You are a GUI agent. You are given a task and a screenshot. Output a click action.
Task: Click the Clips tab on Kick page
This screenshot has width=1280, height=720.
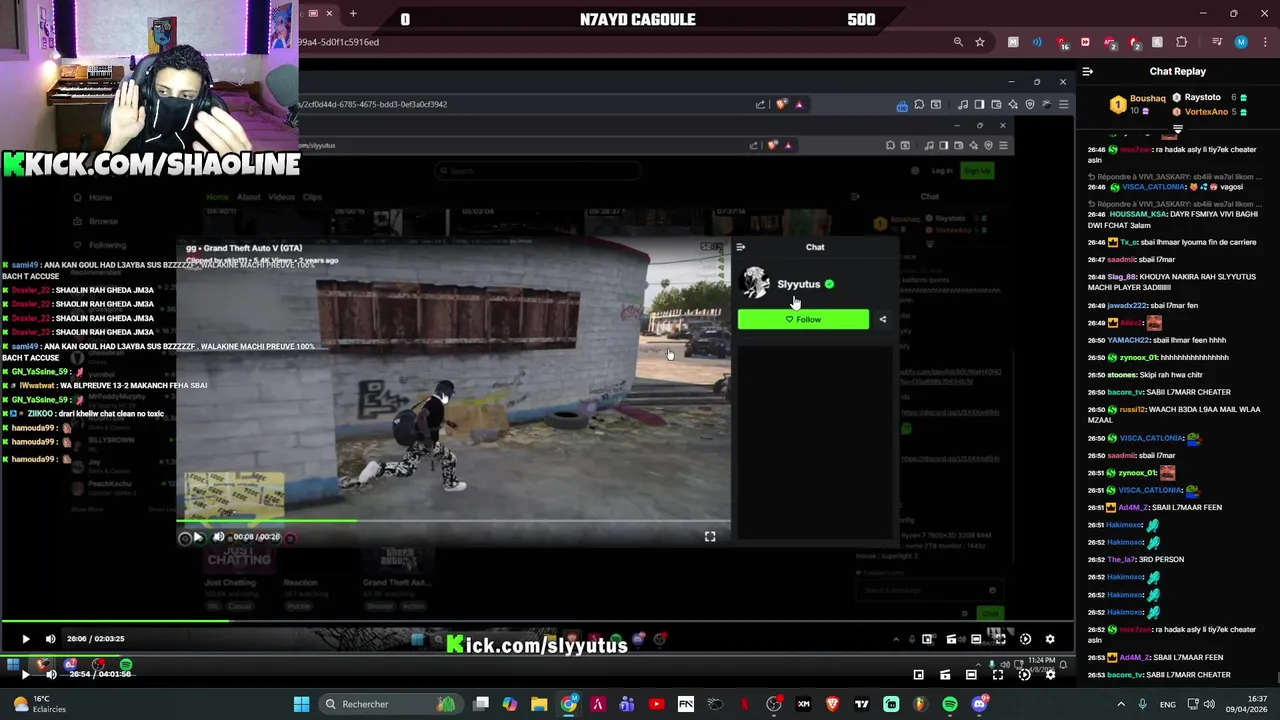coord(312,197)
